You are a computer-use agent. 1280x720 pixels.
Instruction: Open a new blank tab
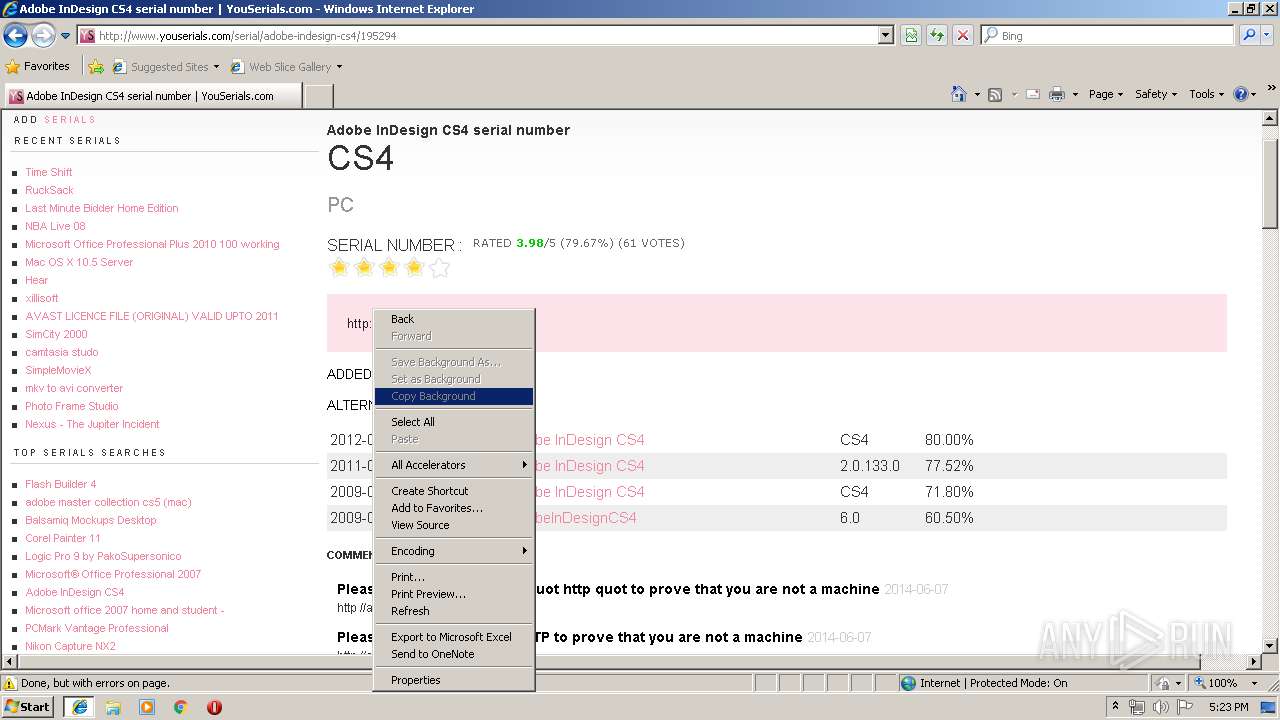tap(318, 96)
